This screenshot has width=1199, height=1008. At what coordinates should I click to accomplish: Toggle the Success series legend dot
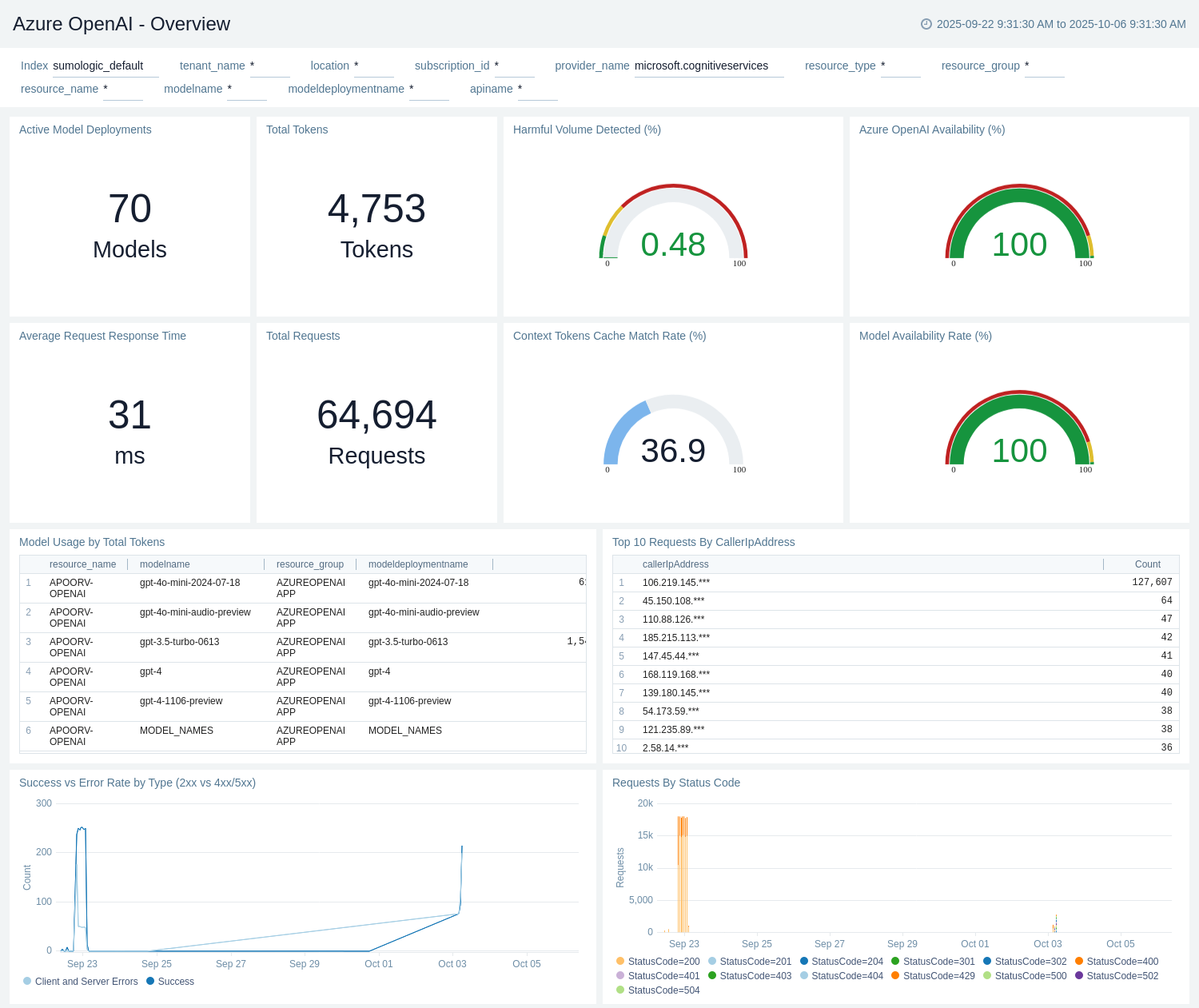(150, 981)
